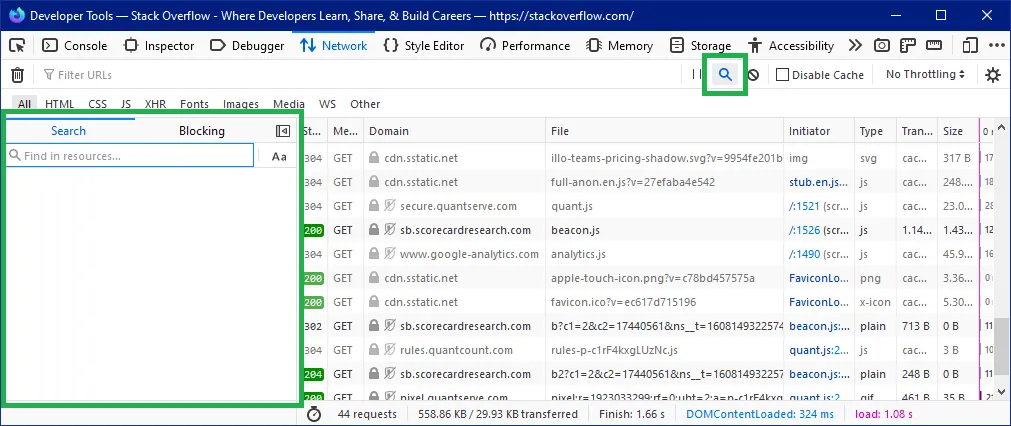The width and height of the screenshot is (1011, 426).
Task: Click lock icon on rules.quantcount.com row
Action: click(x=373, y=350)
